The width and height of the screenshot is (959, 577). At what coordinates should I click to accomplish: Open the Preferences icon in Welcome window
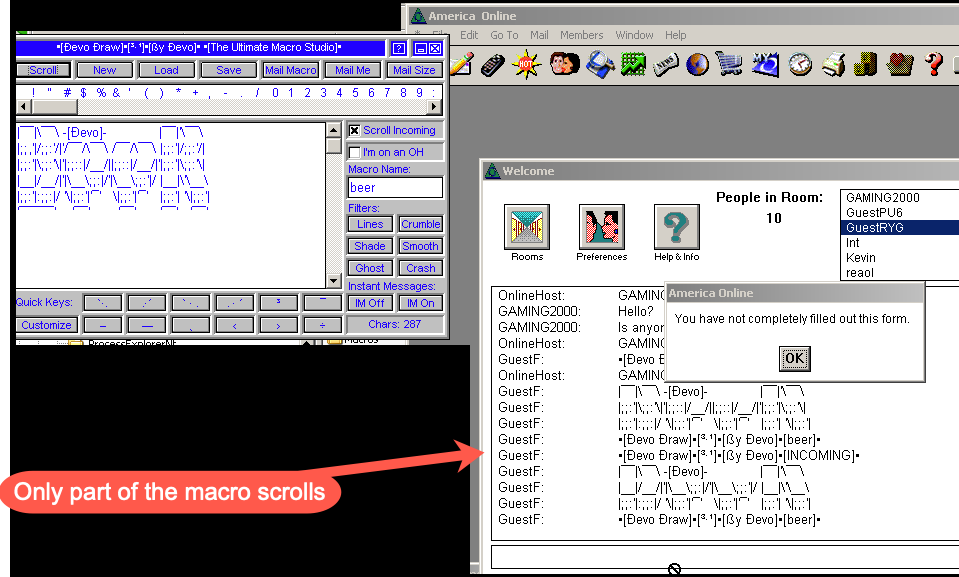click(602, 227)
